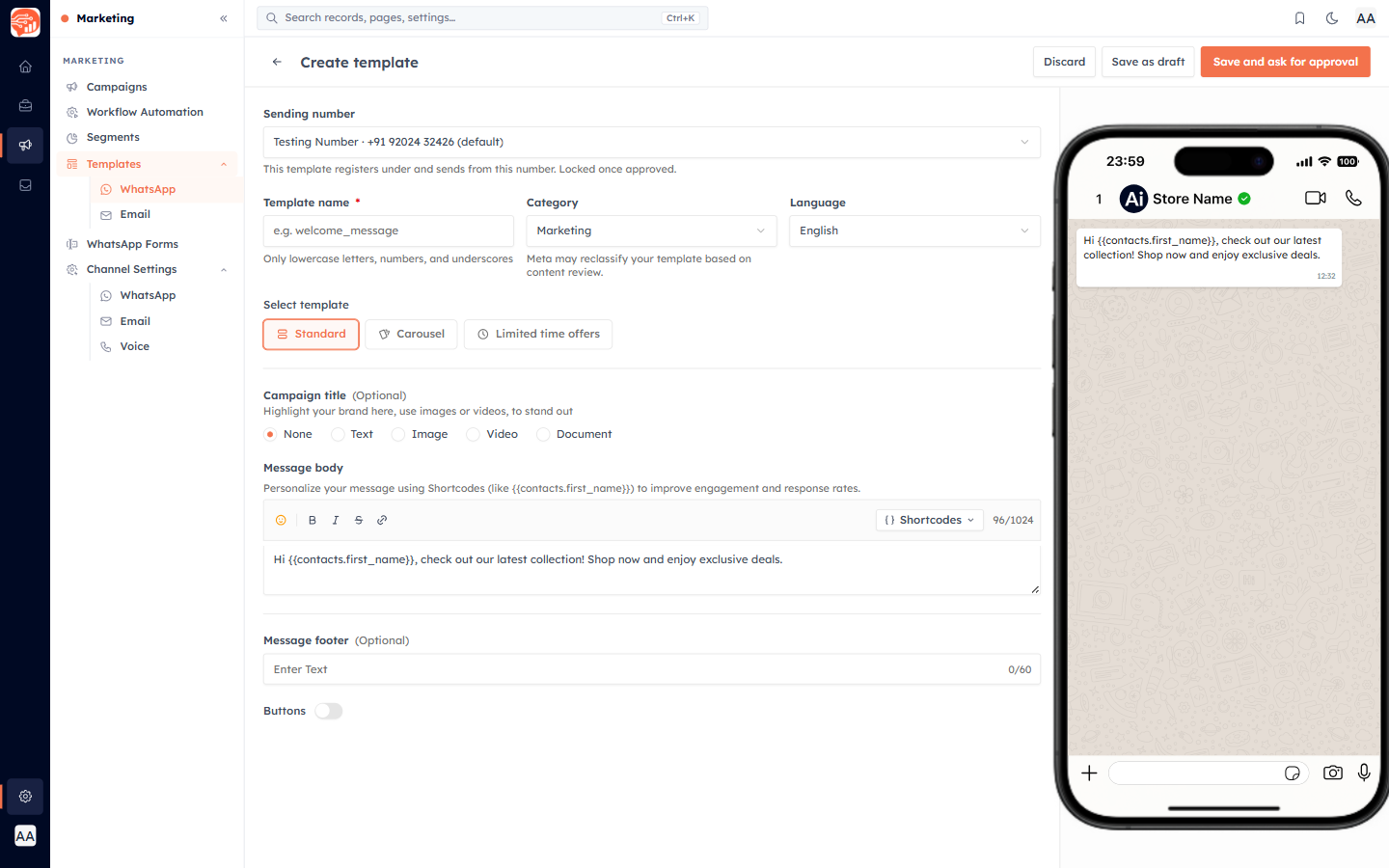The height and width of the screenshot is (868, 1389).
Task: Click inside the message body text area
Action: [x=651, y=568]
